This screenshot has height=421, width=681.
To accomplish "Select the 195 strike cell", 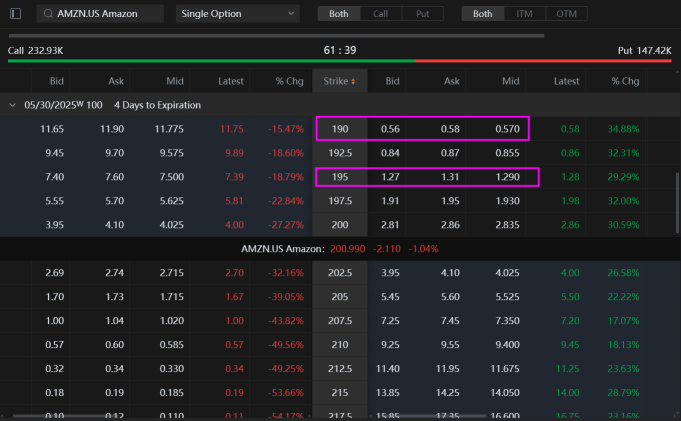I will click(340, 177).
